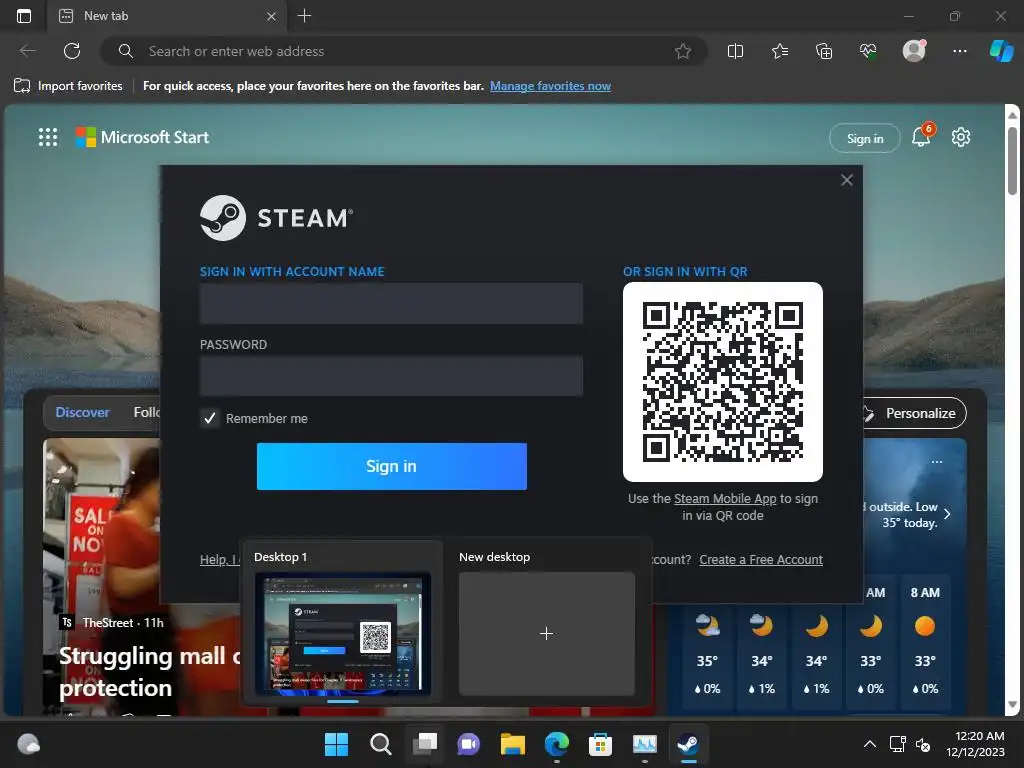
Task: Open the Edge tab actions menu icon
Action: click(24, 16)
